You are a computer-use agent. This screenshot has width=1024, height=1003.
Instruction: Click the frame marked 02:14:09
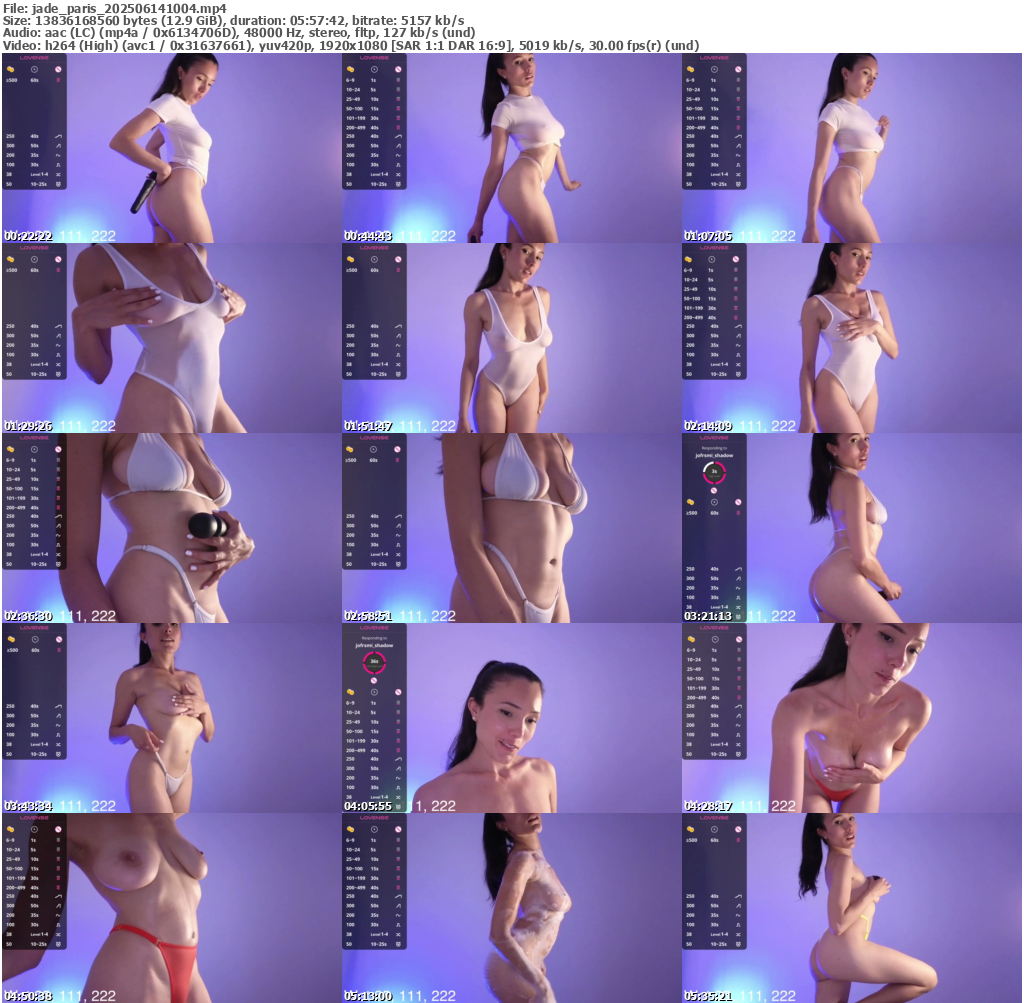pos(851,338)
